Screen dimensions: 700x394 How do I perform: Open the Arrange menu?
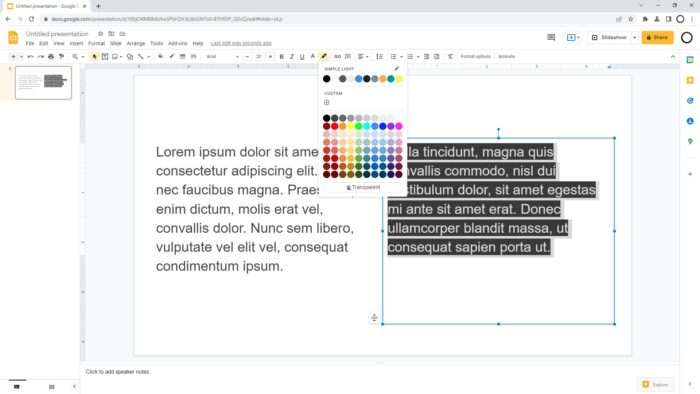(x=136, y=43)
